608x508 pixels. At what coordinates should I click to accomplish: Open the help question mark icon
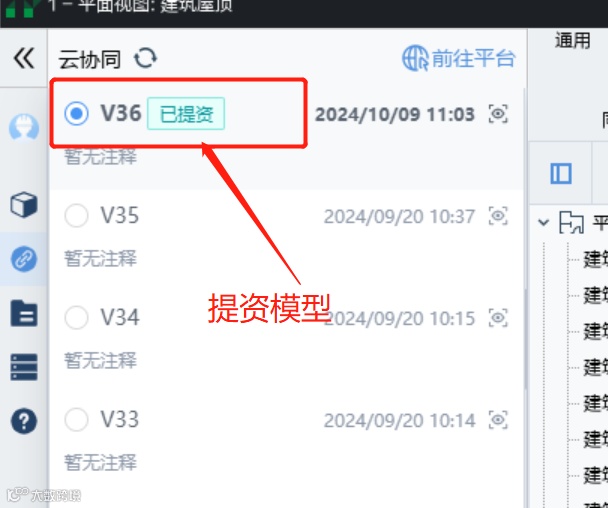[x=24, y=421]
